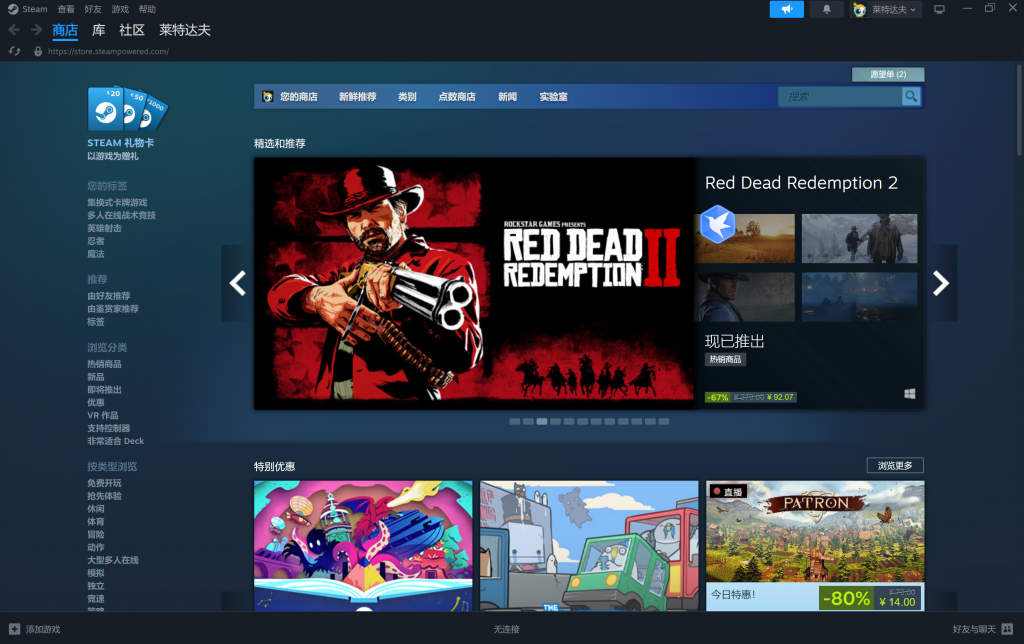1024x644 pixels.
Task: Open the Patron game special offer
Action: click(815, 546)
